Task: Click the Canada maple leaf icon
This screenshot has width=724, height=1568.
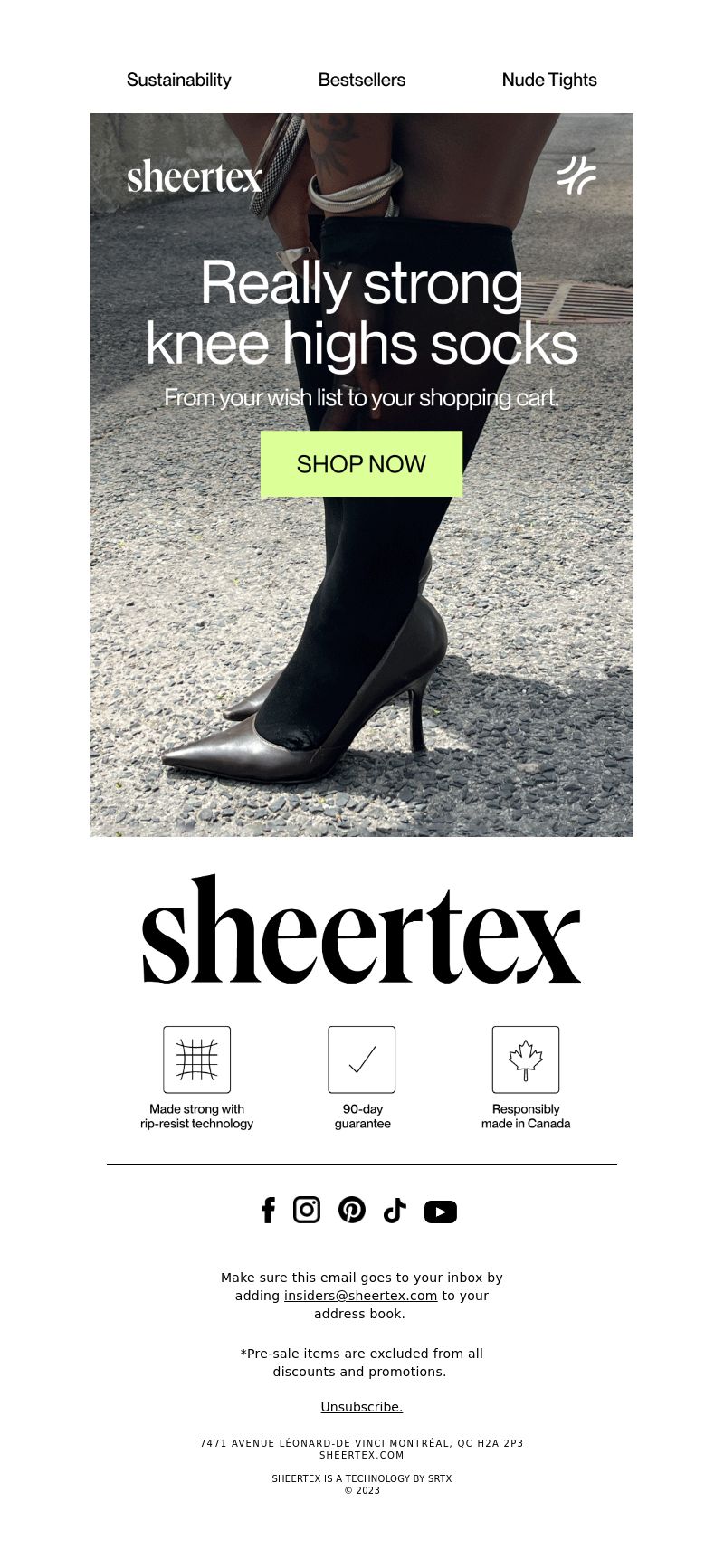Action: click(x=526, y=1060)
